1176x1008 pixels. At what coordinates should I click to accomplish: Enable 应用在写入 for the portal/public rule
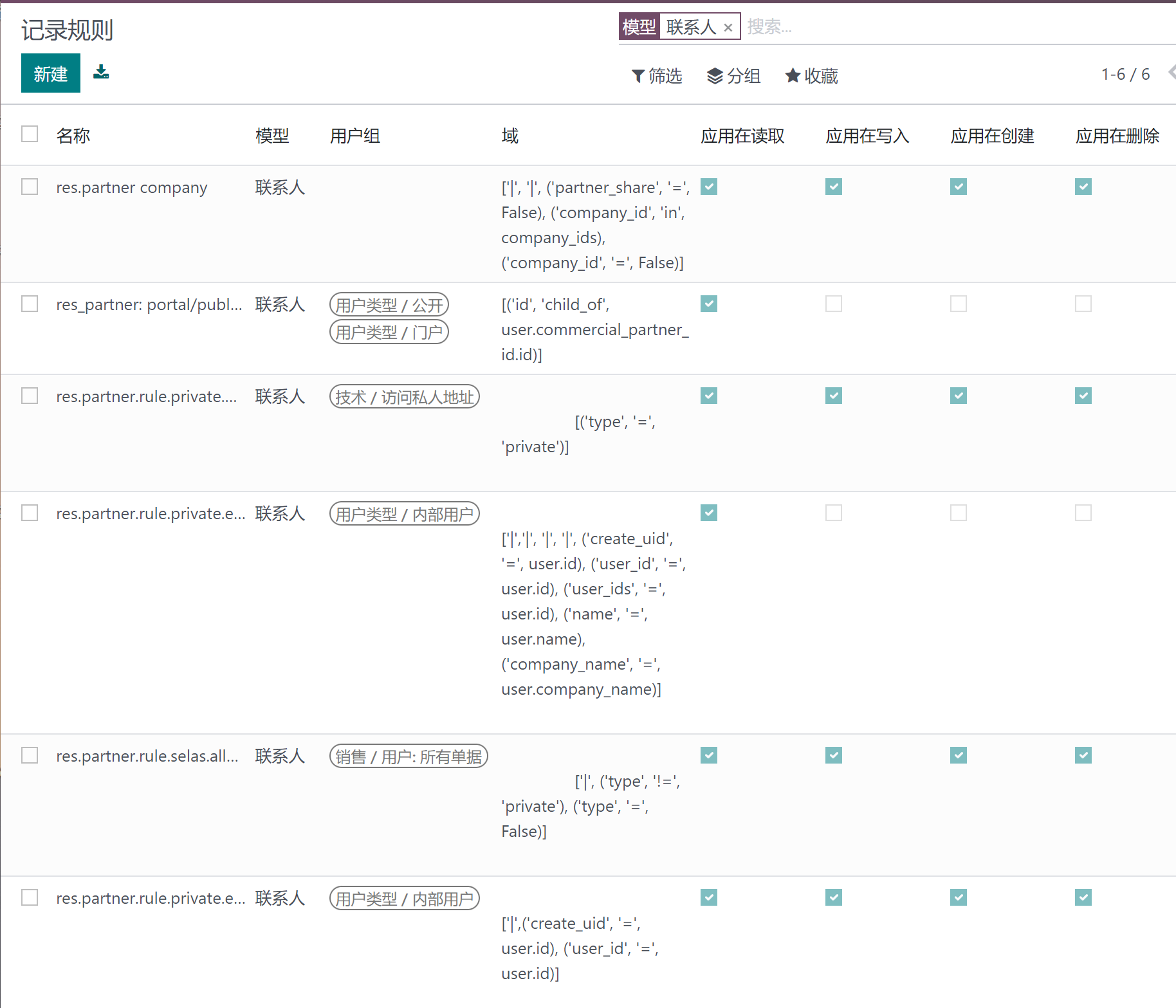pyautogui.click(x=833, y=303)
